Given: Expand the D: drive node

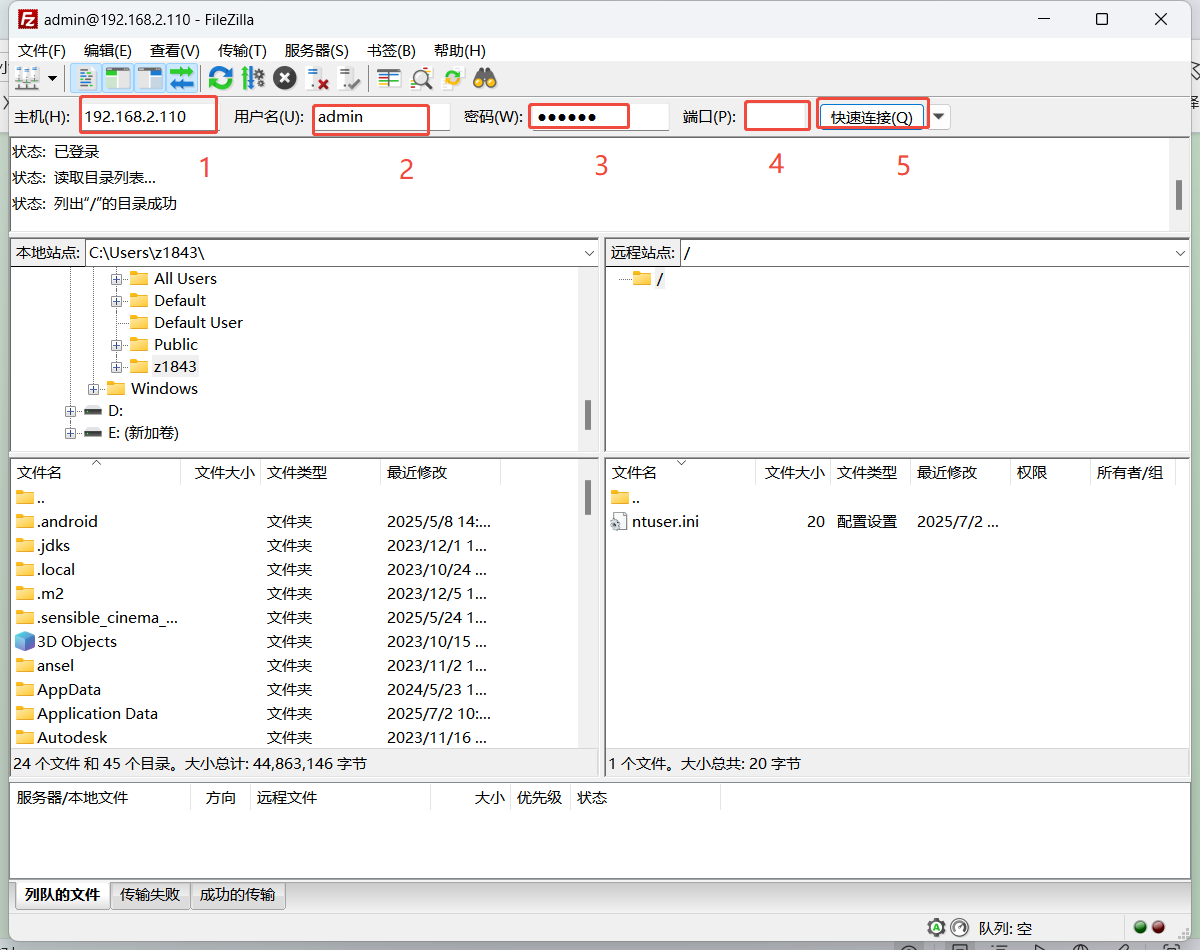Looking at the screenshot, I should point(70,411).
